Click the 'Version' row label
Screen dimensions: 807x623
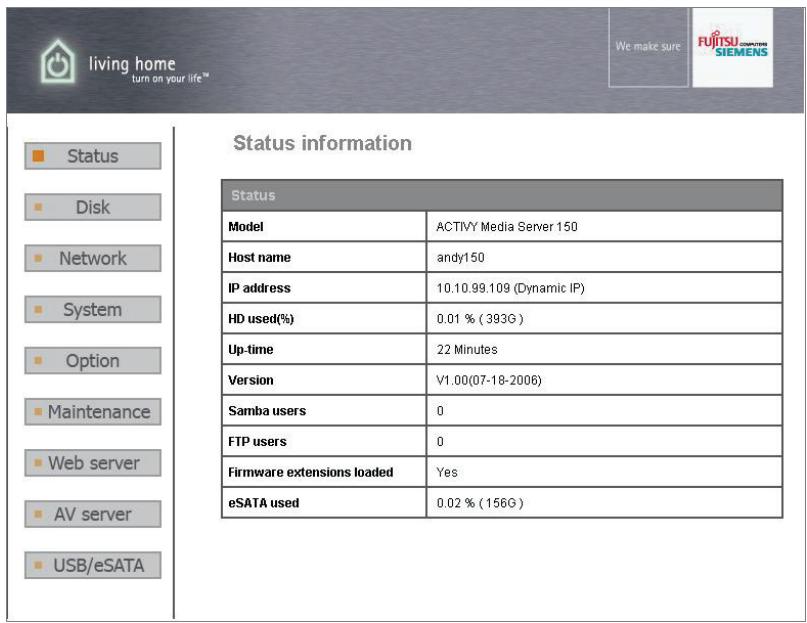tap(251, 380)
